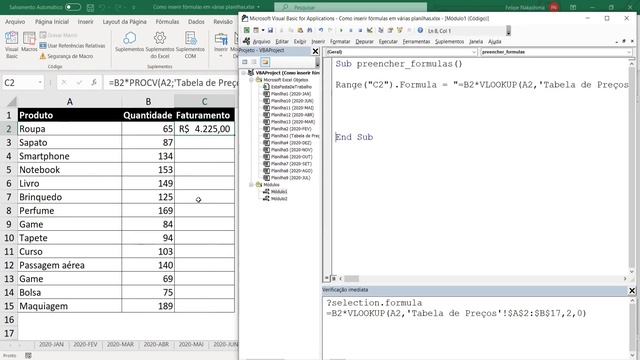Select Módulo1 in the project tree
The width and height of the screenshot is (640, 360).
279,191
